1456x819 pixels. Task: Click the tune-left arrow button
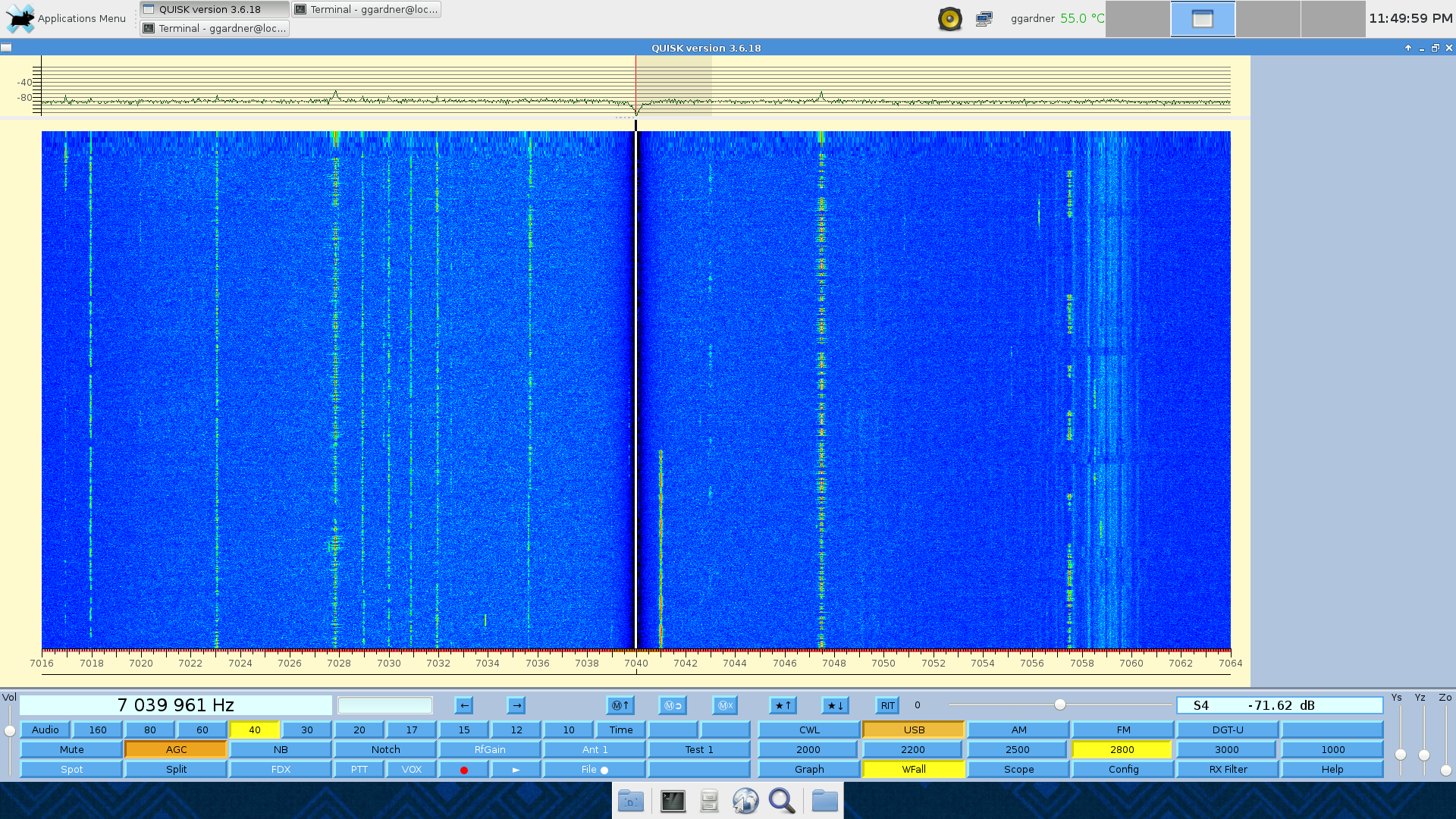pyautogui.click(x=464, y=705)
